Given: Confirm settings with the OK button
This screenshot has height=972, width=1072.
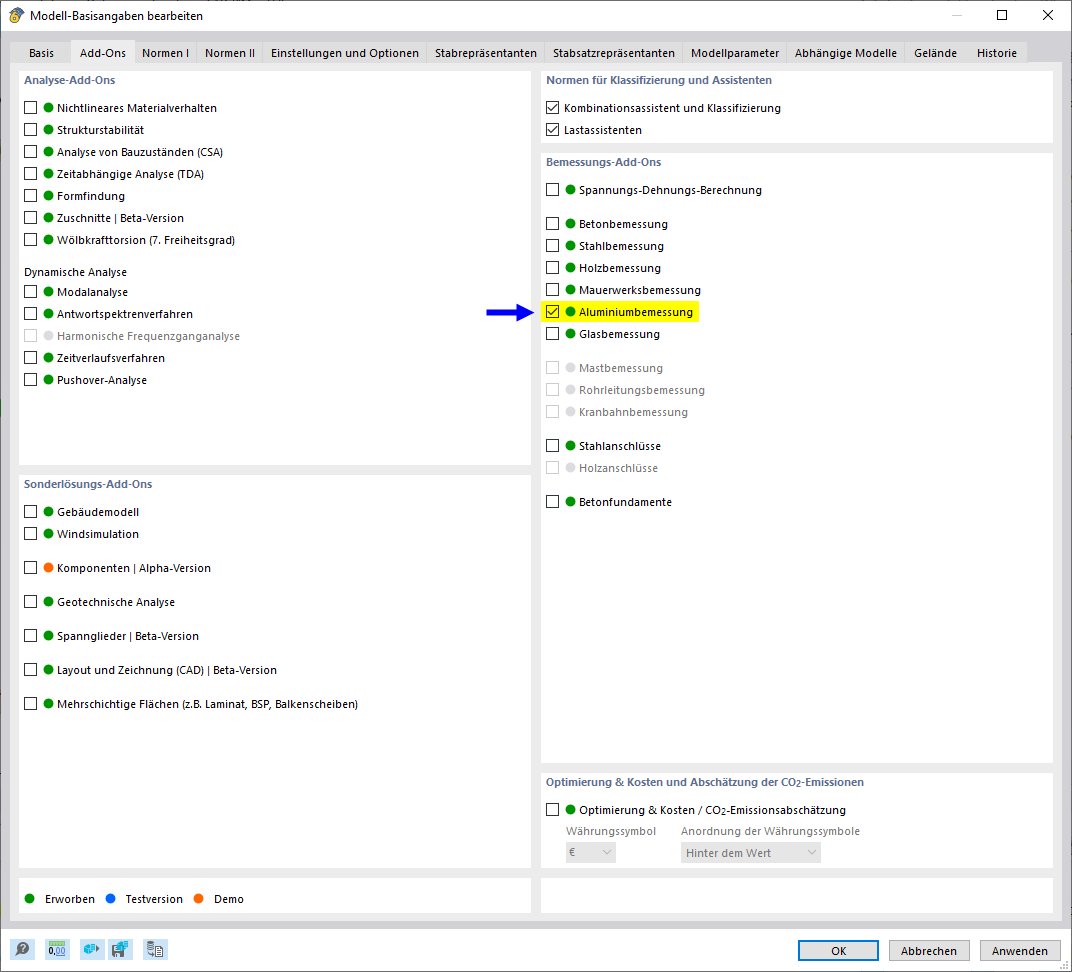Looking at the screenshot, I should [837, 950].
